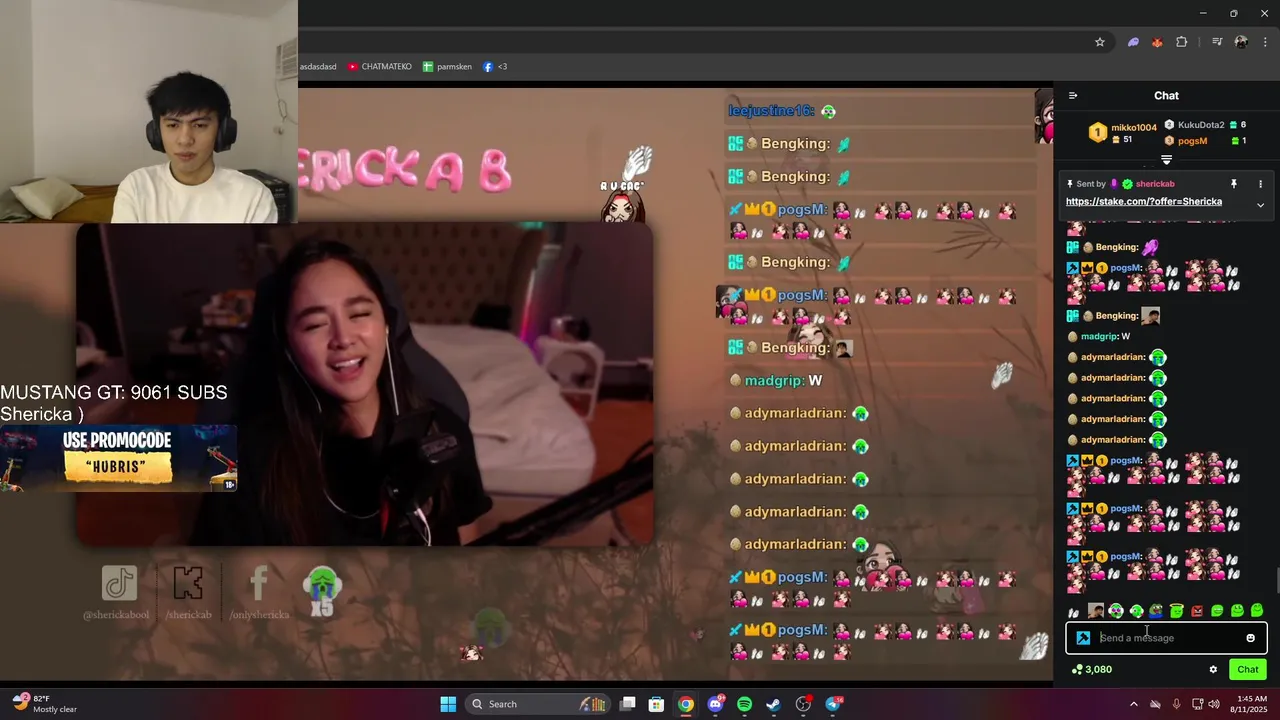Open pogsM leaderboard entry
Image resolution: width=1280 pixels, height=720 pixels.
pos(1205,141)
